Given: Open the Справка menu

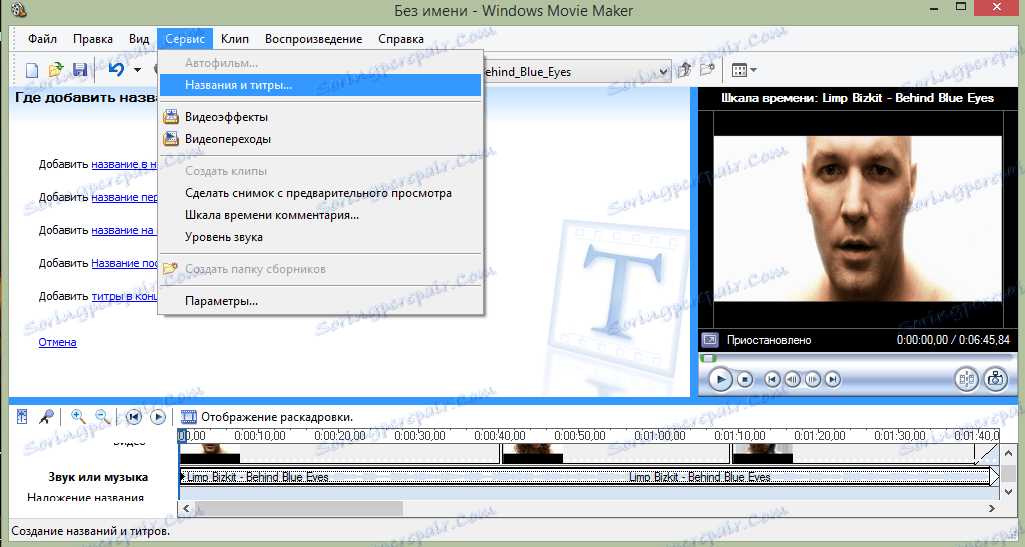Looking at the screenshot, I should click(401, 39).
